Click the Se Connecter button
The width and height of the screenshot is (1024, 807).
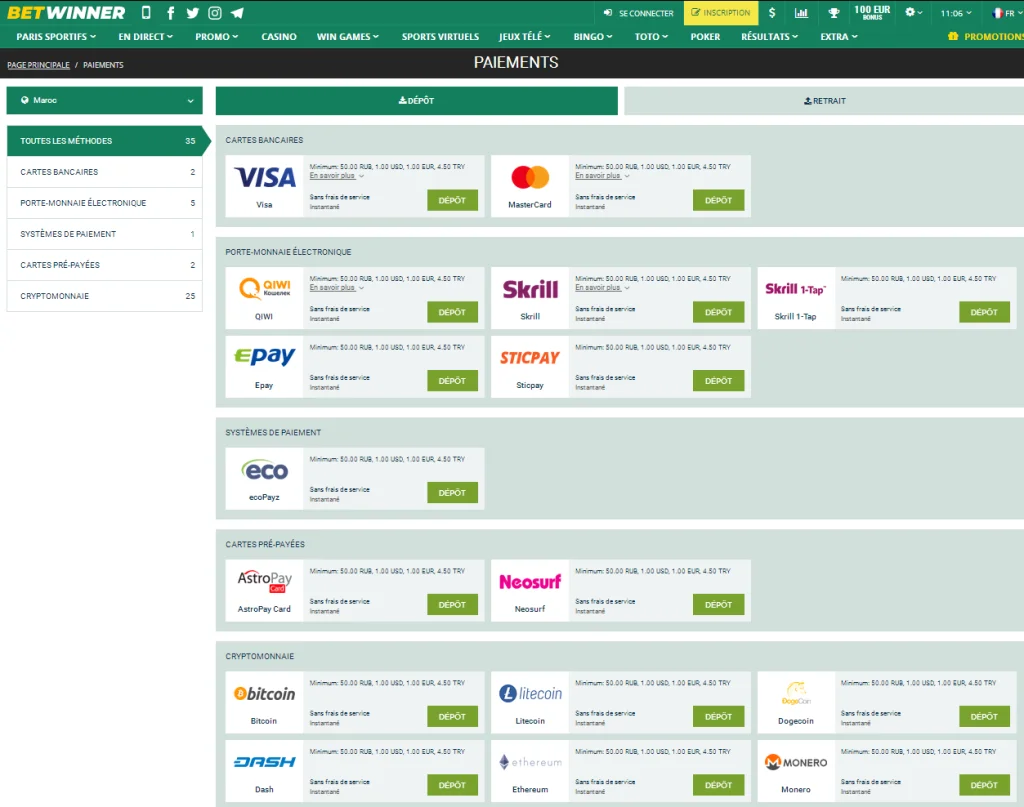(639, 13)
